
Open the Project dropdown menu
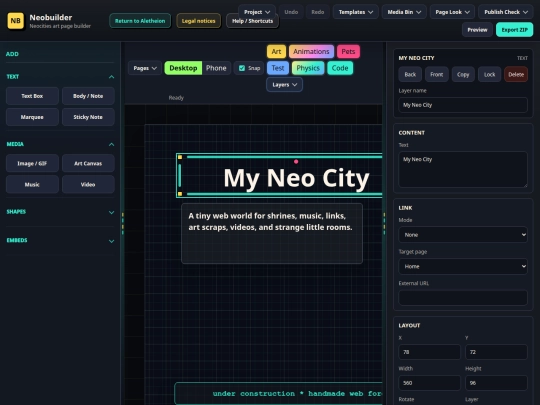(x=257, y=12)
